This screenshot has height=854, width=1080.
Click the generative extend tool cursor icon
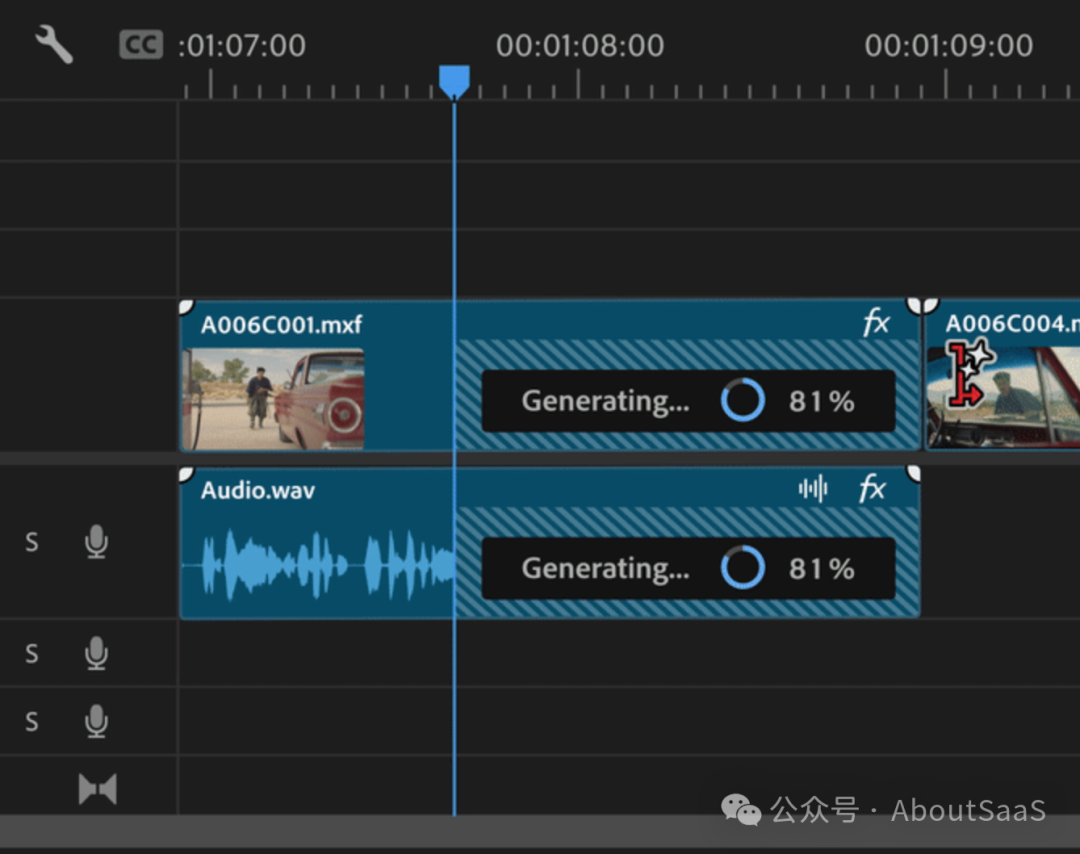coord(970,373)
